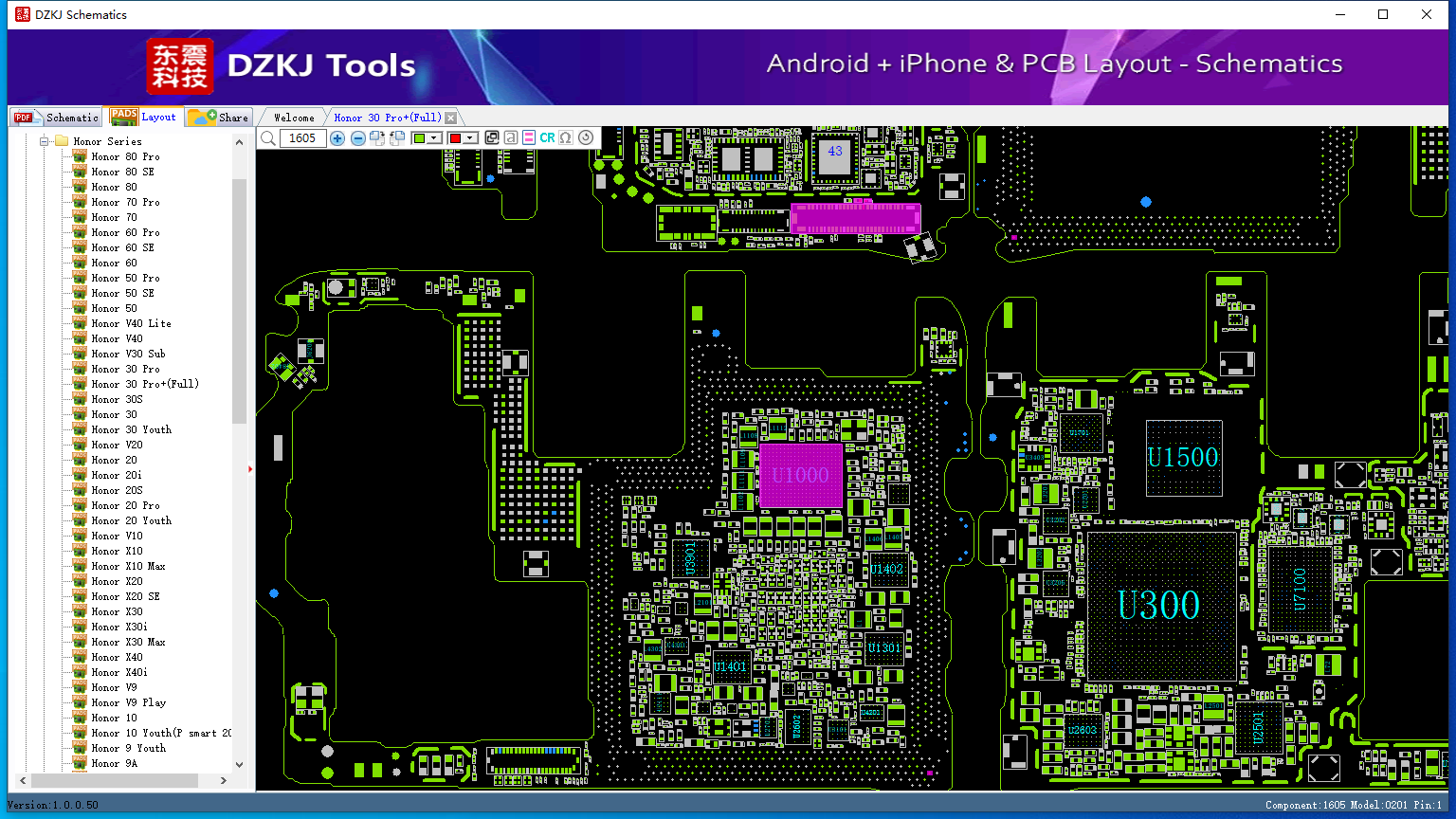This screenshot has width=1456, height=819.
Task: Open Honor V20 entry
Action: (x=117, y=445)
